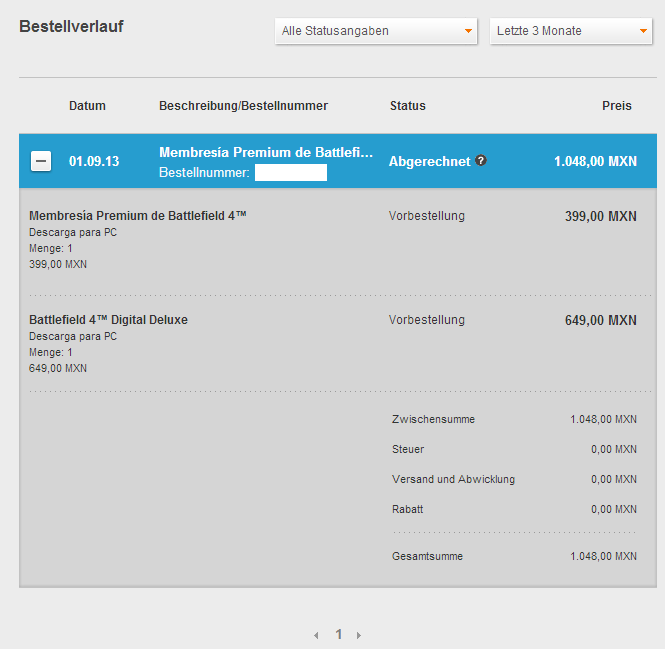Click the Zwischensumme label
Viewport: 665px width, 649px height.
click(433, 419)
